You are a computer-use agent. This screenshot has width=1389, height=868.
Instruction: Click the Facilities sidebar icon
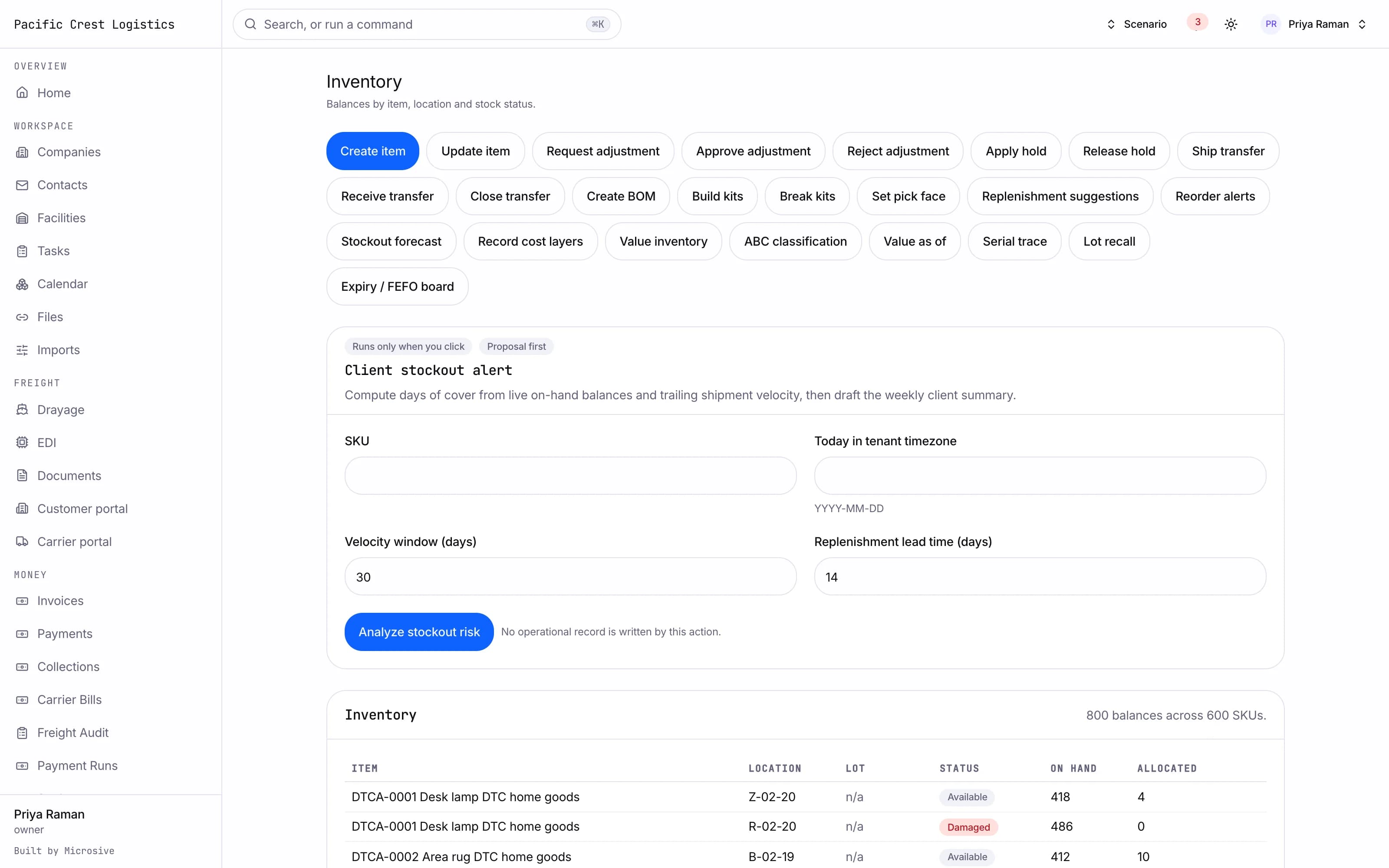22,218
